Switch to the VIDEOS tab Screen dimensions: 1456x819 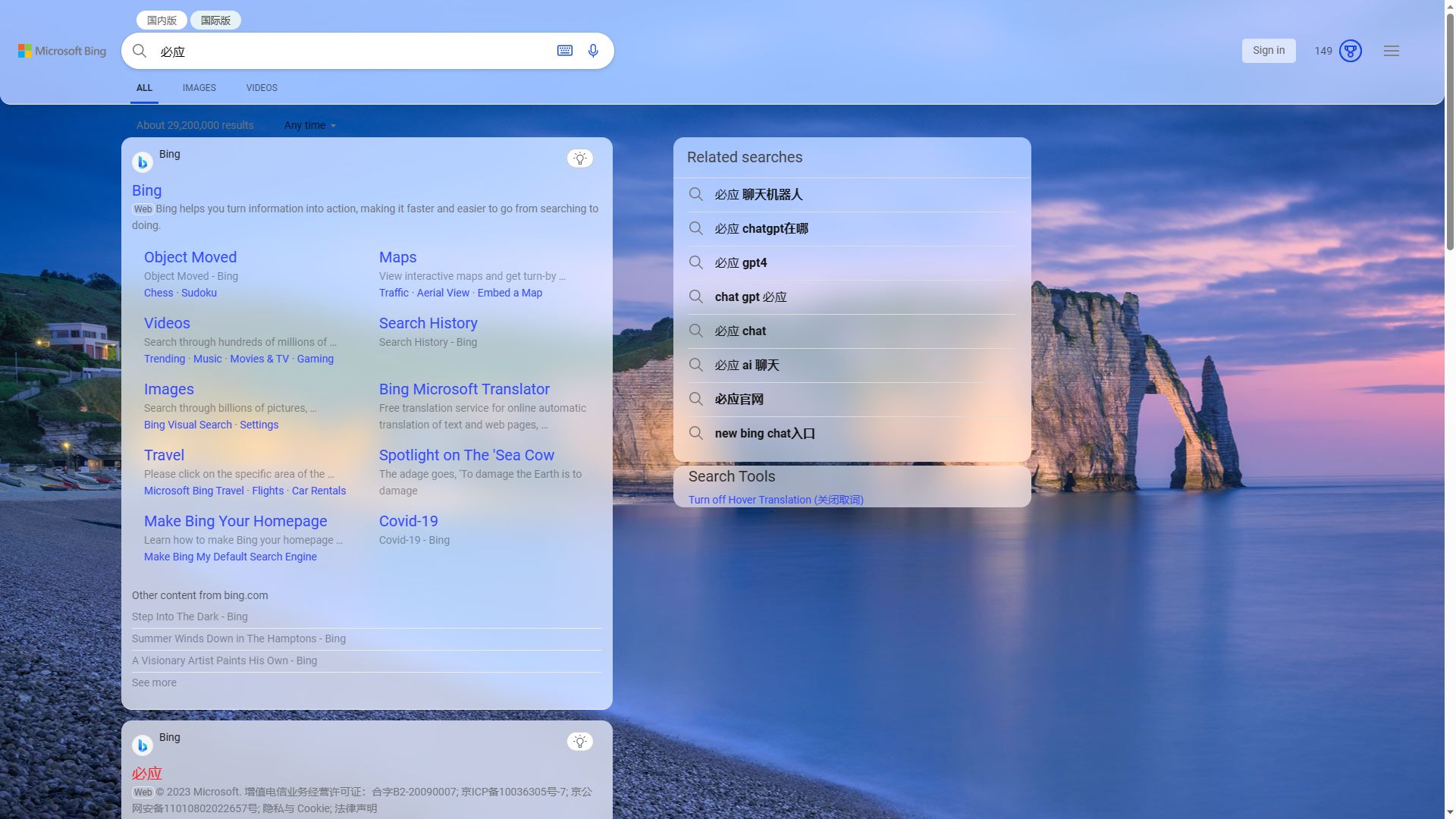[x=262, y=88]
